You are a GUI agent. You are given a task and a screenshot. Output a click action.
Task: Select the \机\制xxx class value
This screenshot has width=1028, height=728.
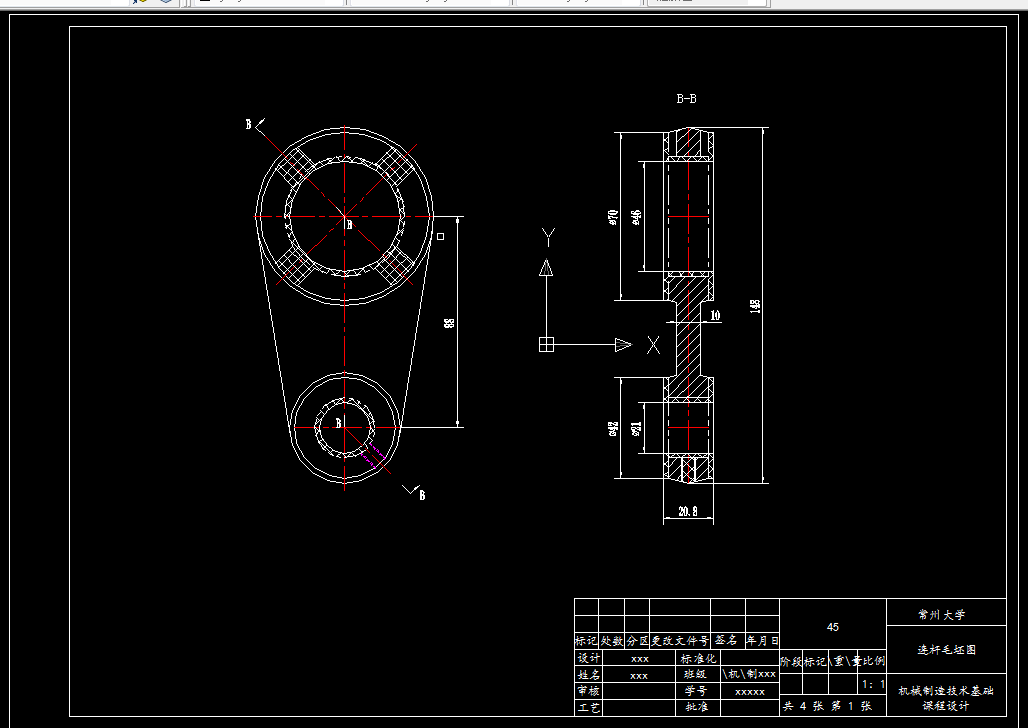[x=749, y=674]
